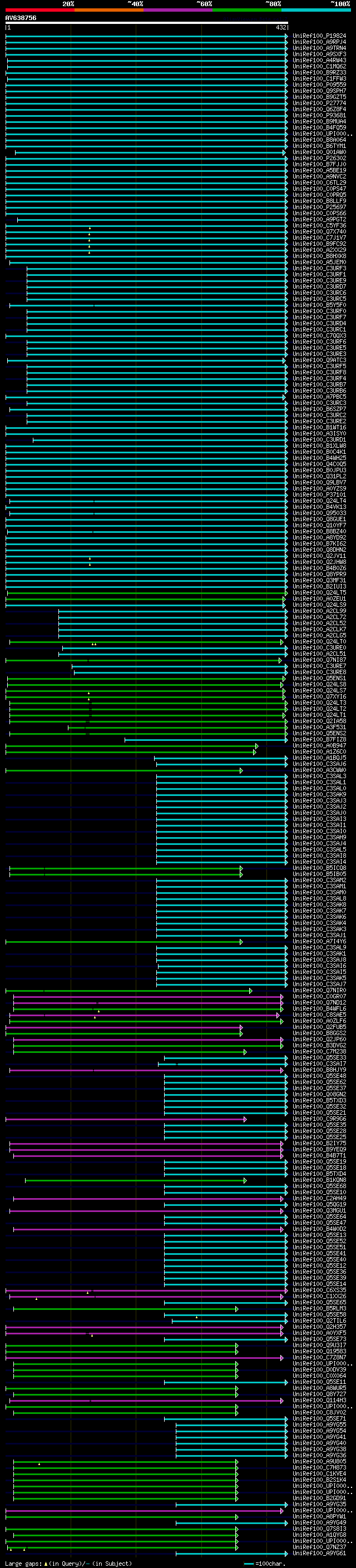Click the UniRef100_A9YG55 label

point(319,1425)
